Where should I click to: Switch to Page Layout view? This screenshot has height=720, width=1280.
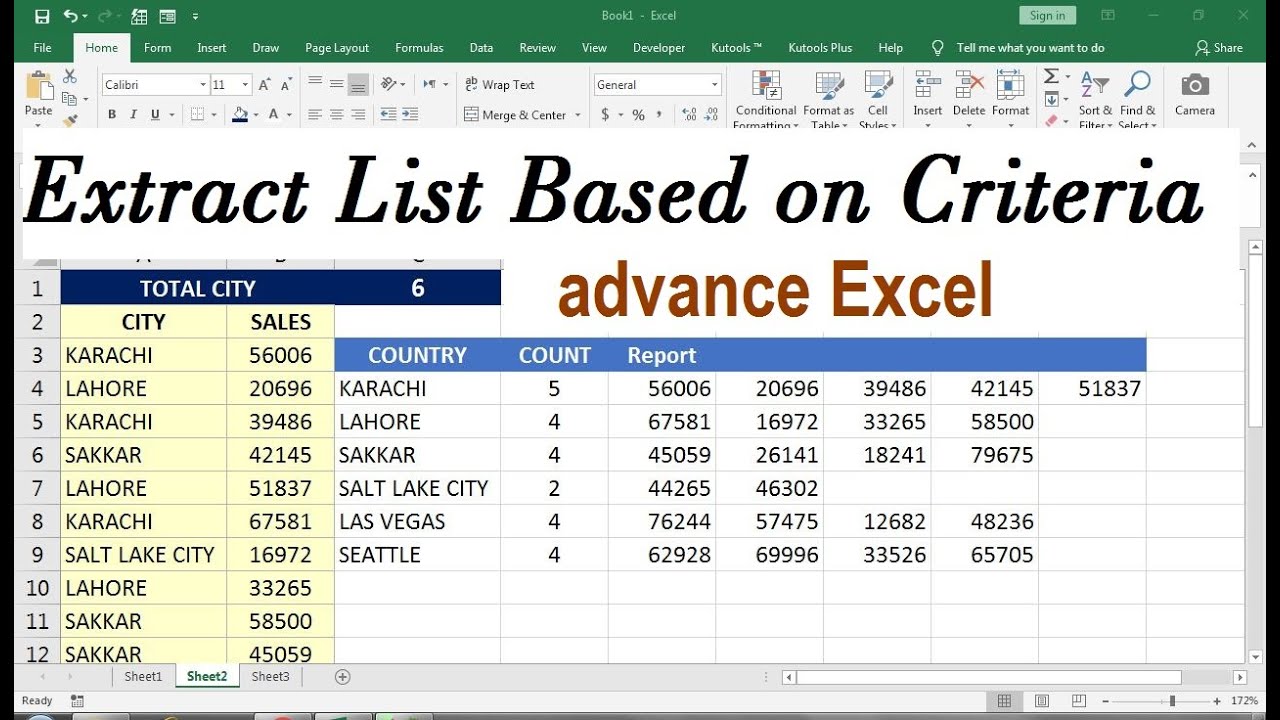1041,701
